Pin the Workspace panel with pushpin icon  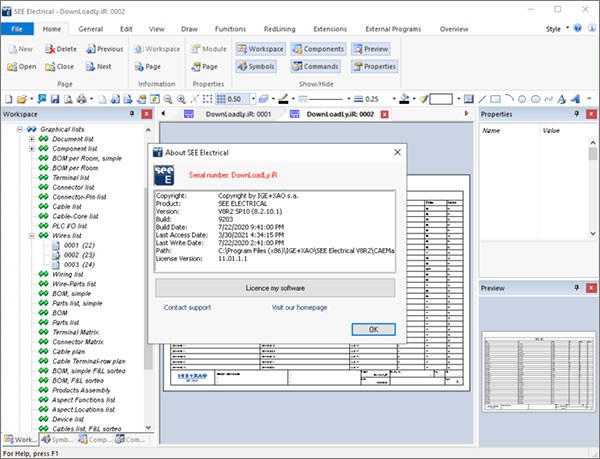133,115
